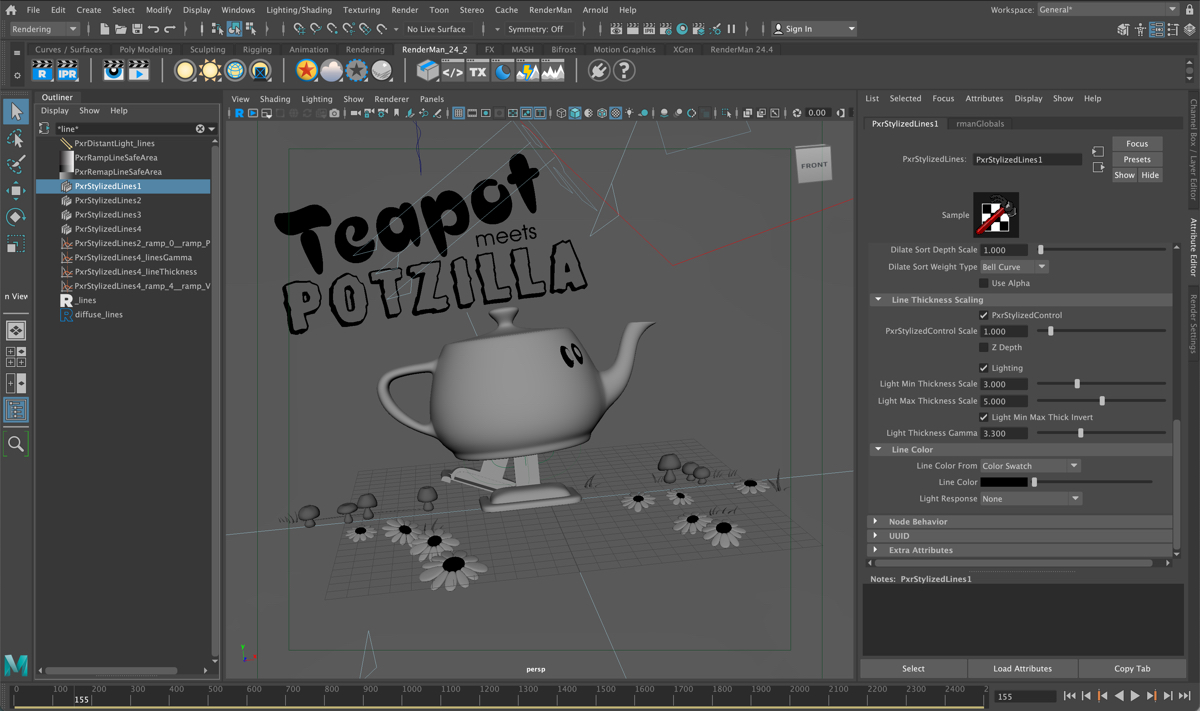Toggle the Z Depth checkbox

(x=984, y=347)
